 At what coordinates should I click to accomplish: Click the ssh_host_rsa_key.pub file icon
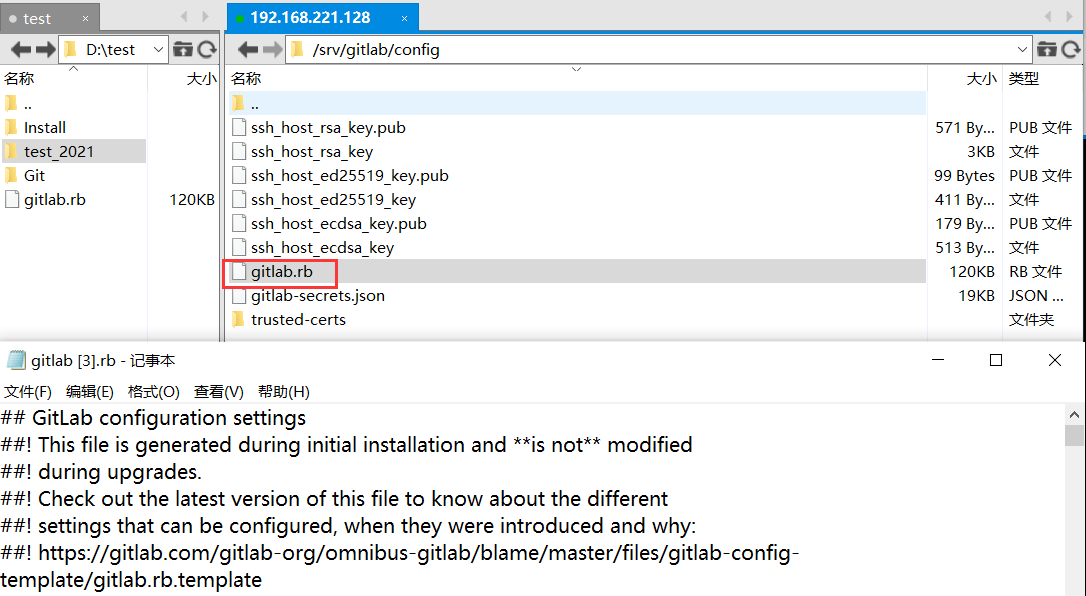[238, 127]
